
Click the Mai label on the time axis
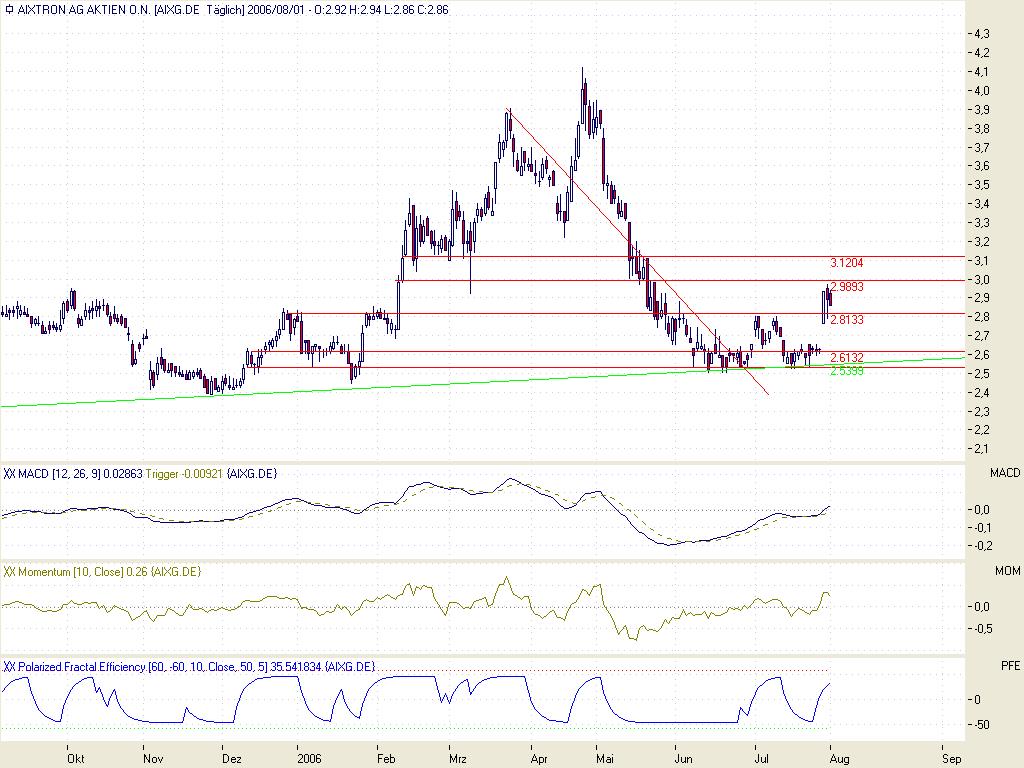point(605,758)
